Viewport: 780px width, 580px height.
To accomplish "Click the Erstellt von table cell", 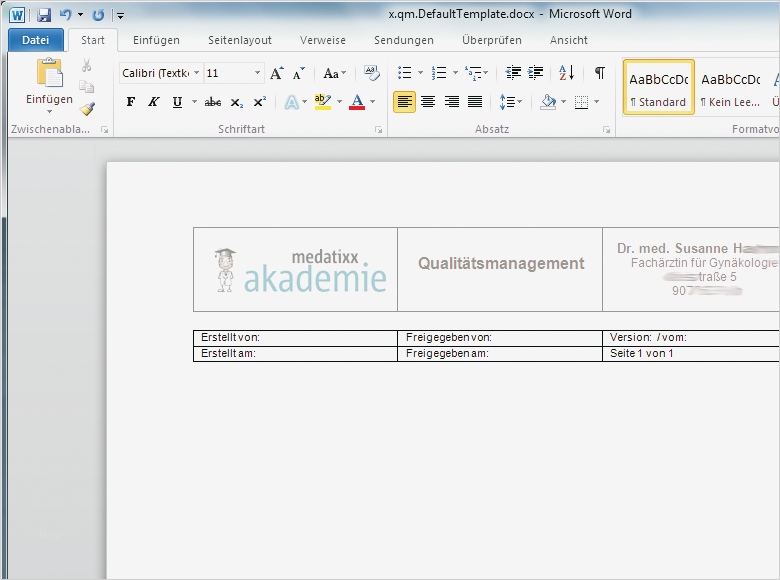I will pos(295,338).
